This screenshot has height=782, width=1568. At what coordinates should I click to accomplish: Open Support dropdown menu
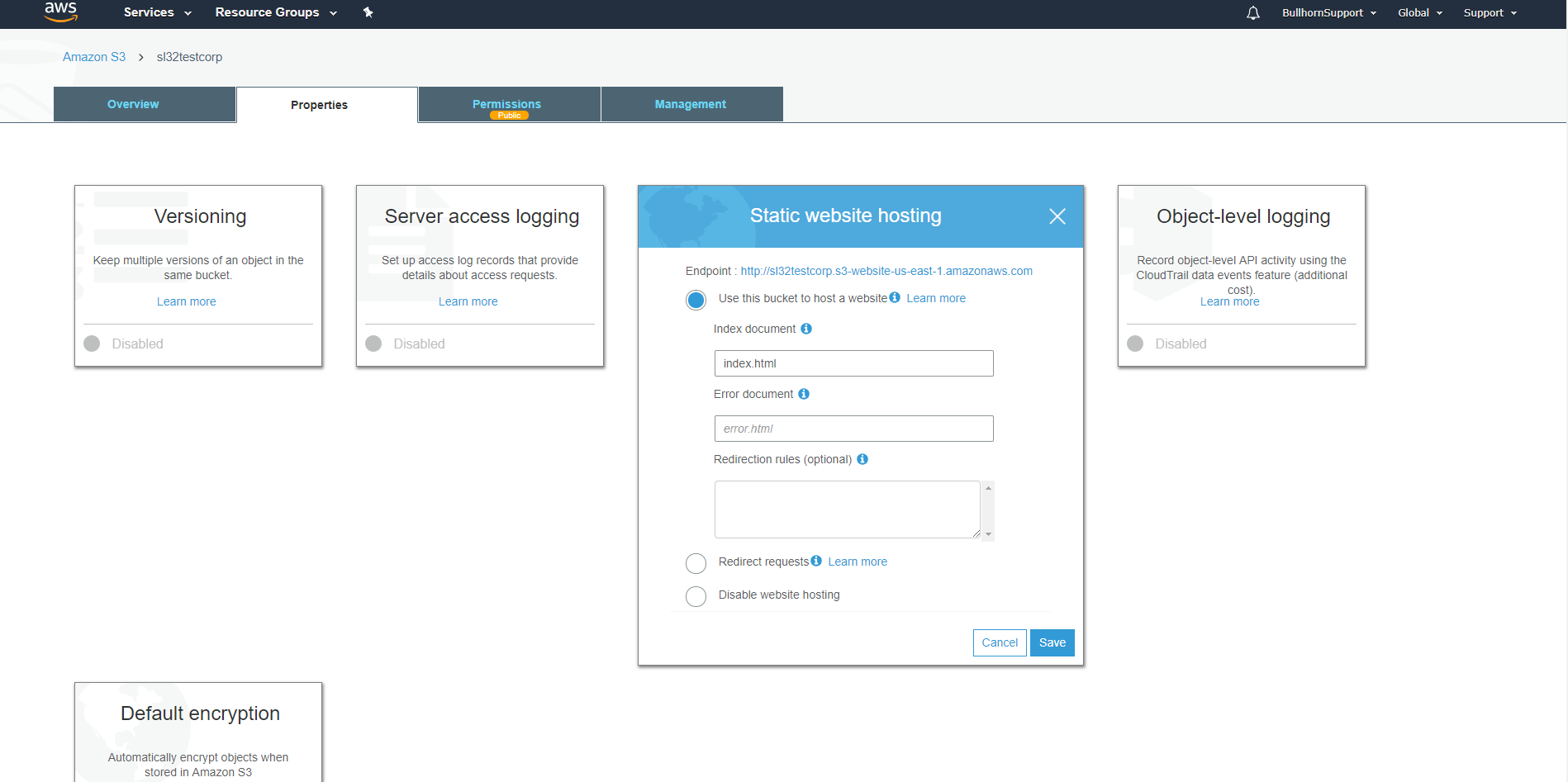tap(1490, 12)
